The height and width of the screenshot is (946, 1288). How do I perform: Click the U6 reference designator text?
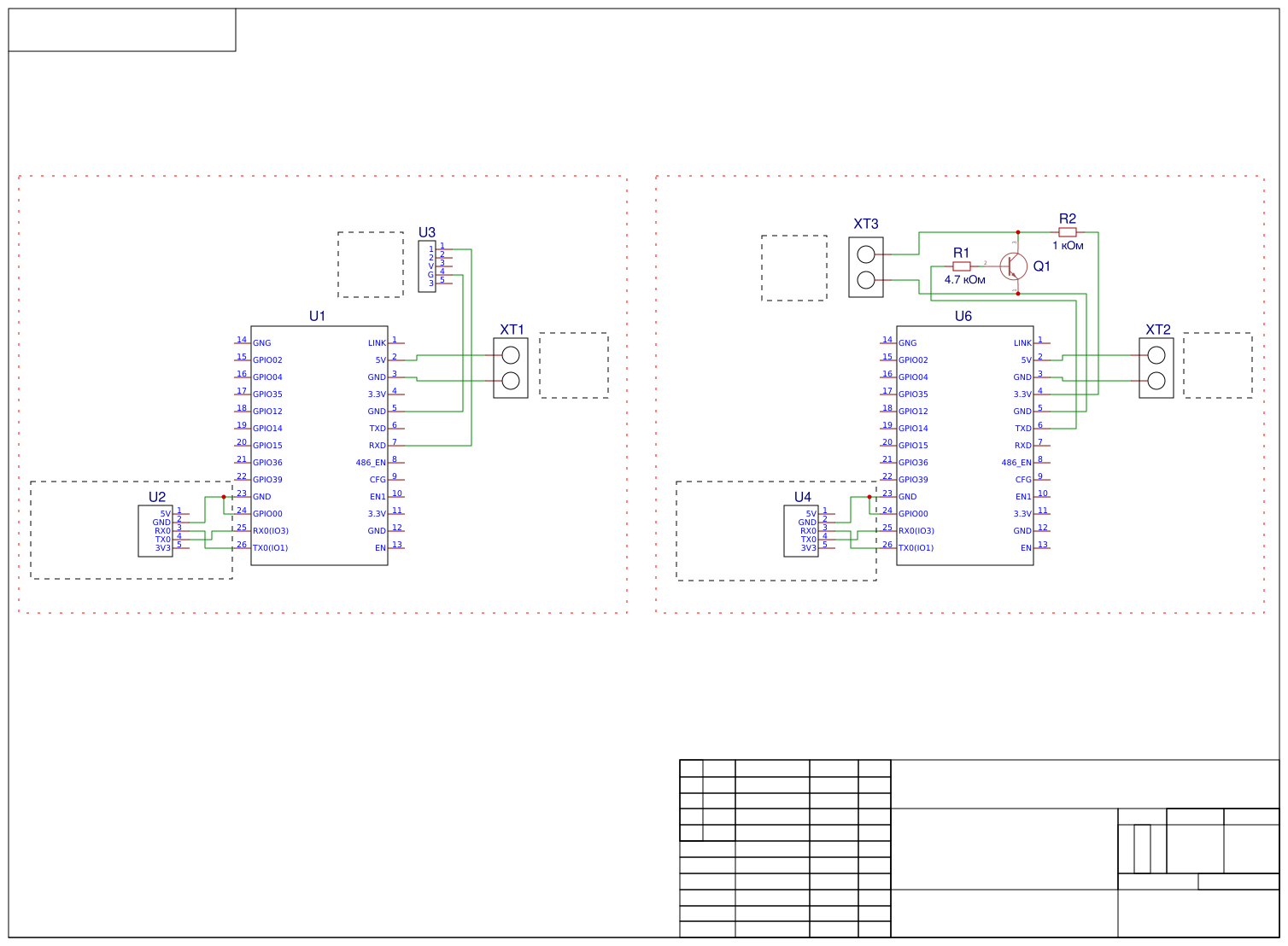click(963, 314)
